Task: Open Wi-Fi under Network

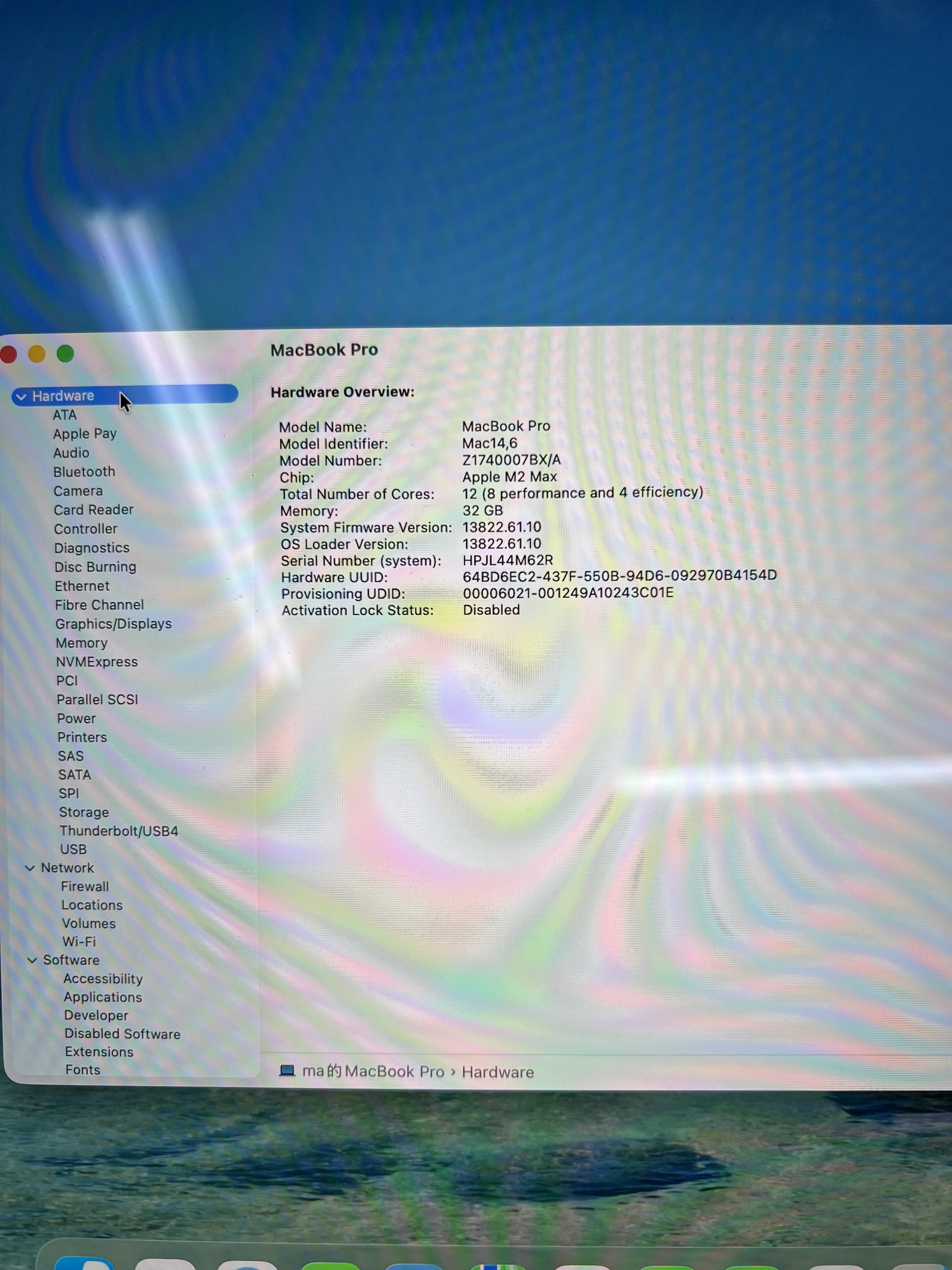Action: coord(79,942)
